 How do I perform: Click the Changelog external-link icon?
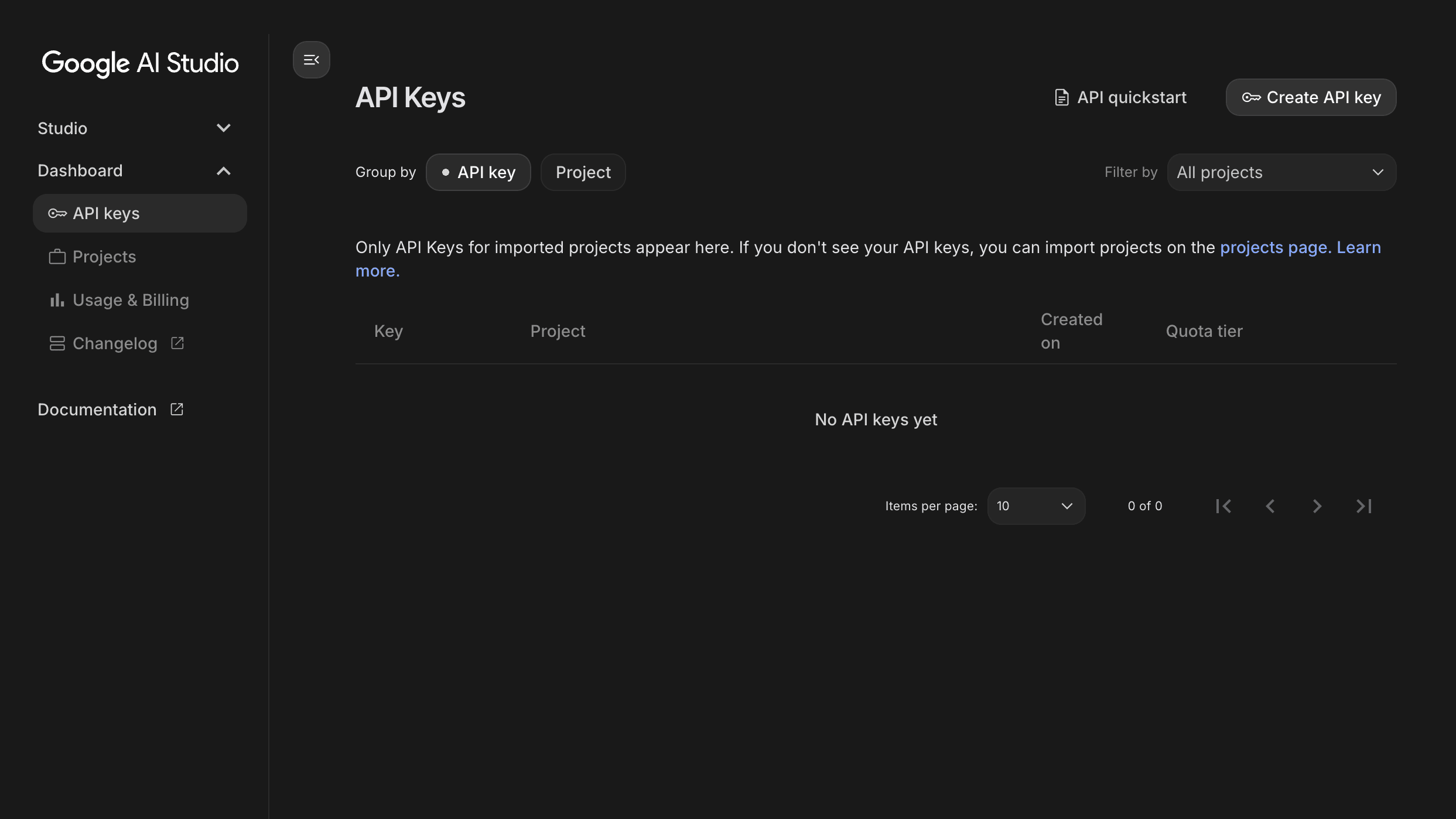177,343
